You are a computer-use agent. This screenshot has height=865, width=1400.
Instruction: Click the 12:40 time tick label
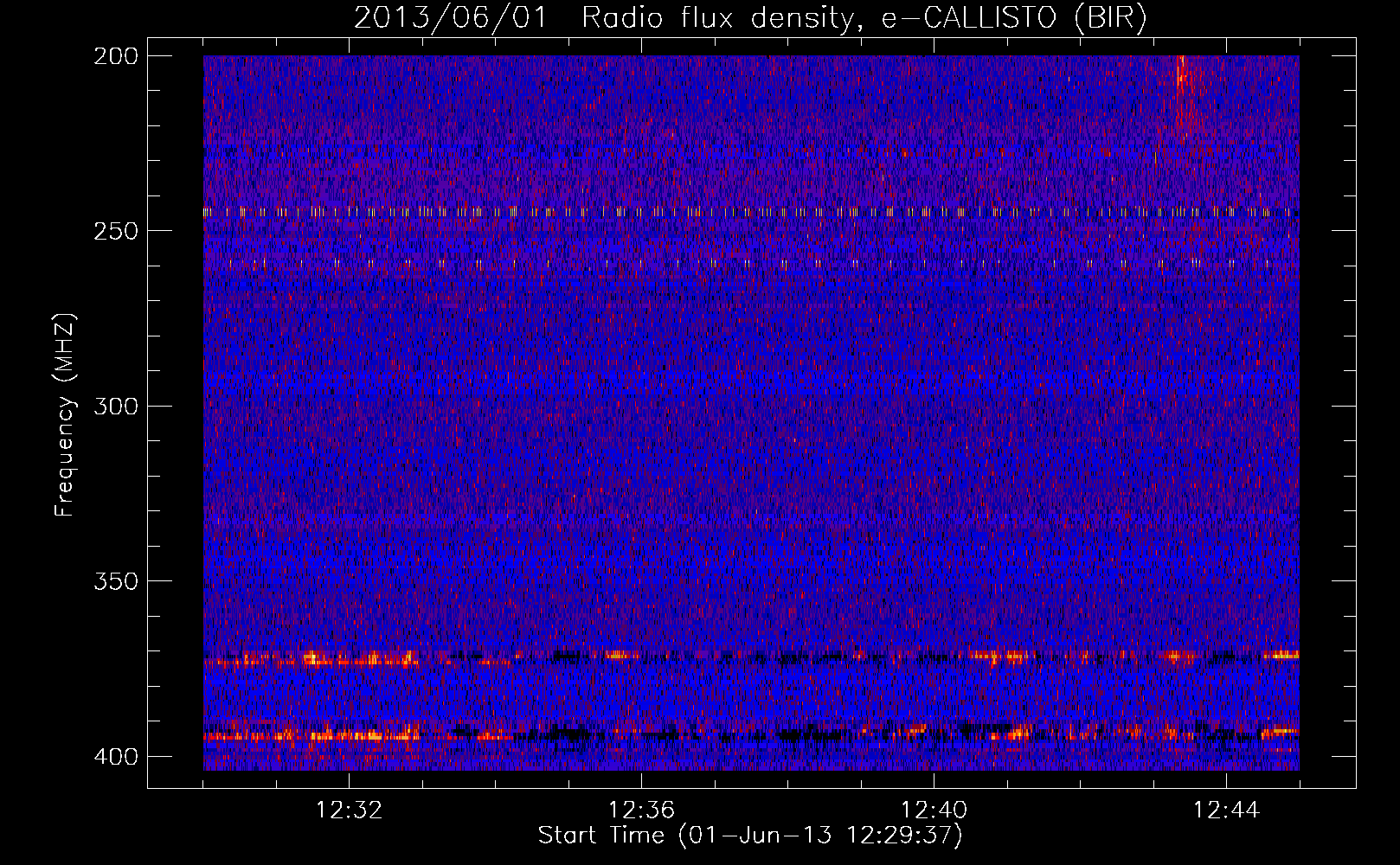click(934, 811)
